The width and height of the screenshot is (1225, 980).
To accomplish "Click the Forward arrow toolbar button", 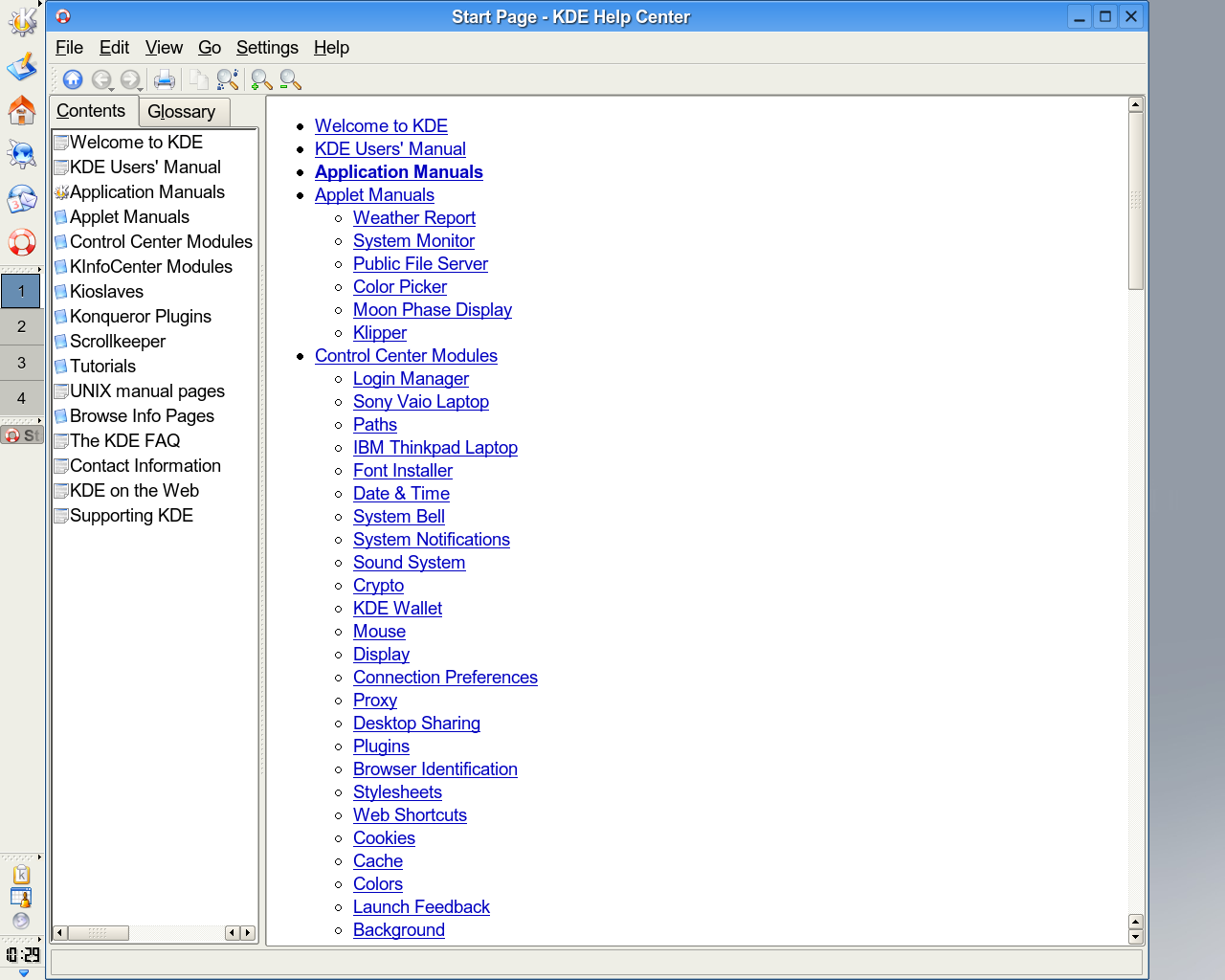I will pos(129,79).
